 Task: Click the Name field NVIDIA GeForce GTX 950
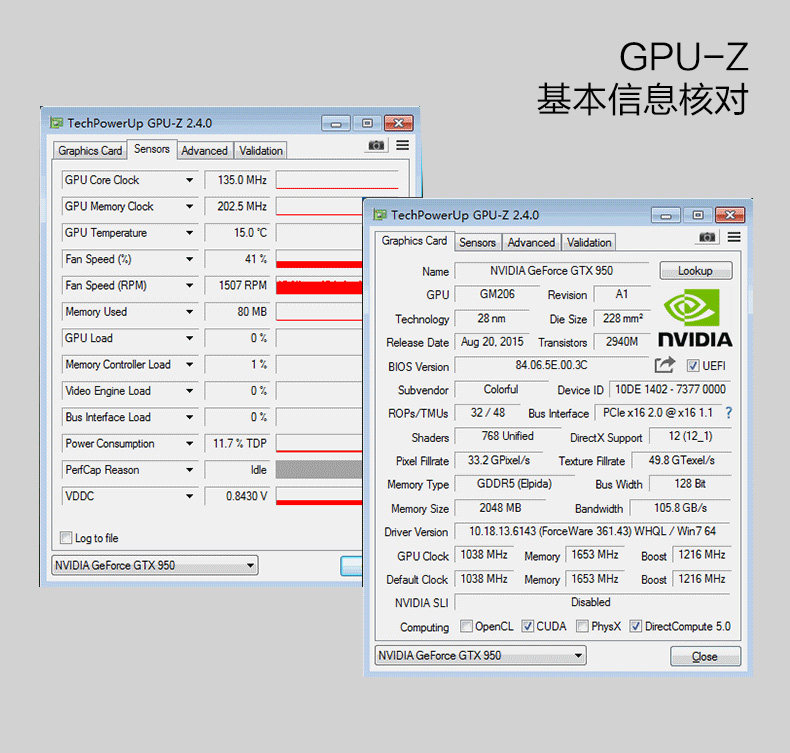551,271
